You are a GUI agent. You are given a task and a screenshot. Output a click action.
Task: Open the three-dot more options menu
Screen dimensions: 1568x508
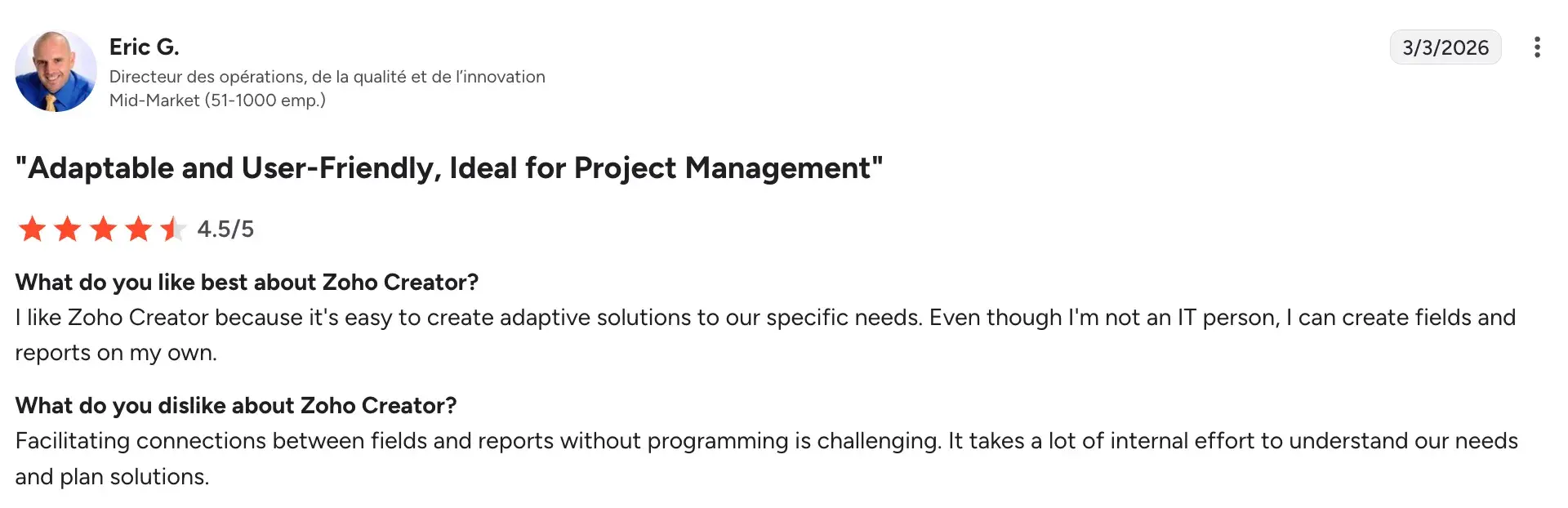pyautogui.click(x=1537, y=47)
